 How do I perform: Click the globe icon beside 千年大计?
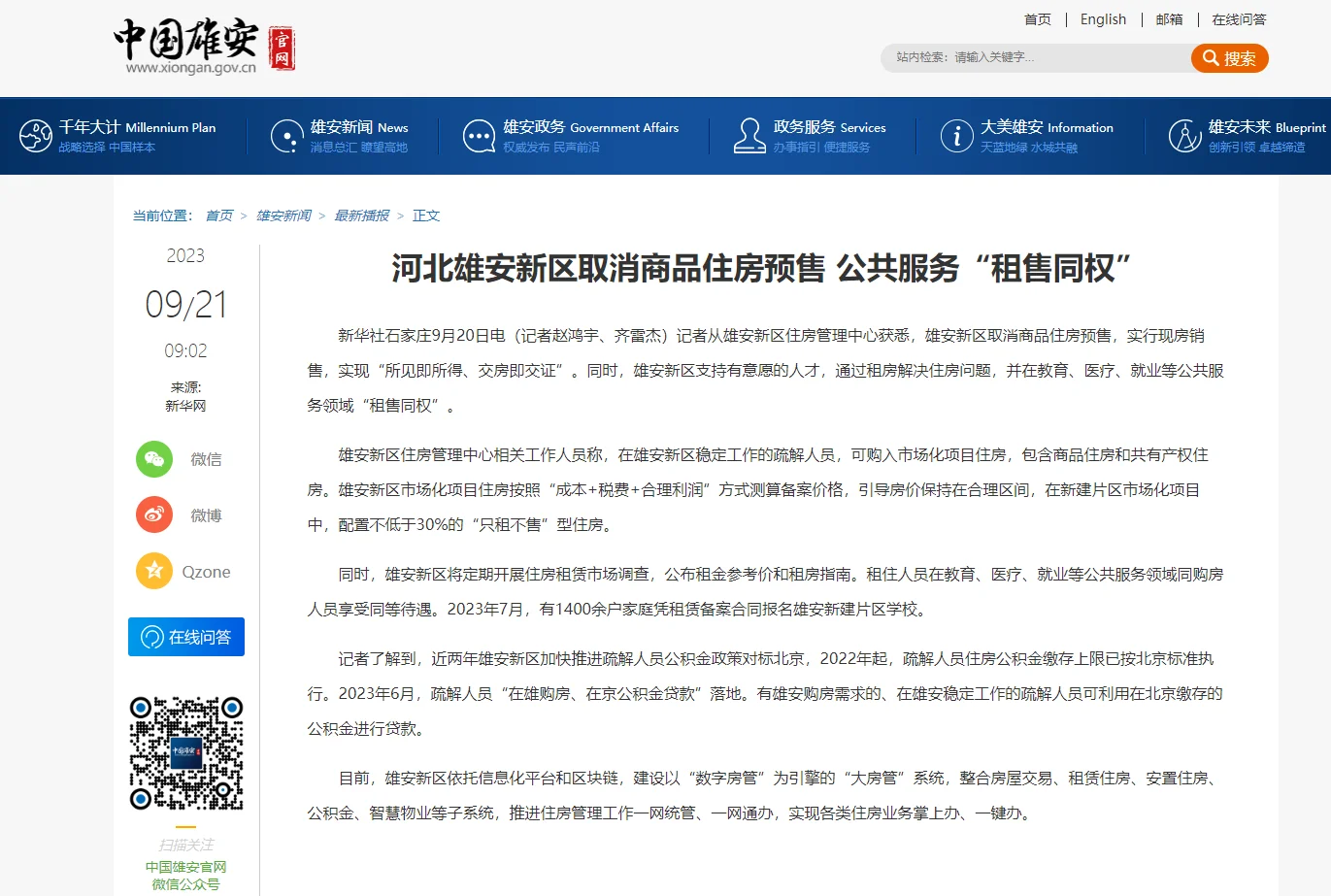pos(36,136)
